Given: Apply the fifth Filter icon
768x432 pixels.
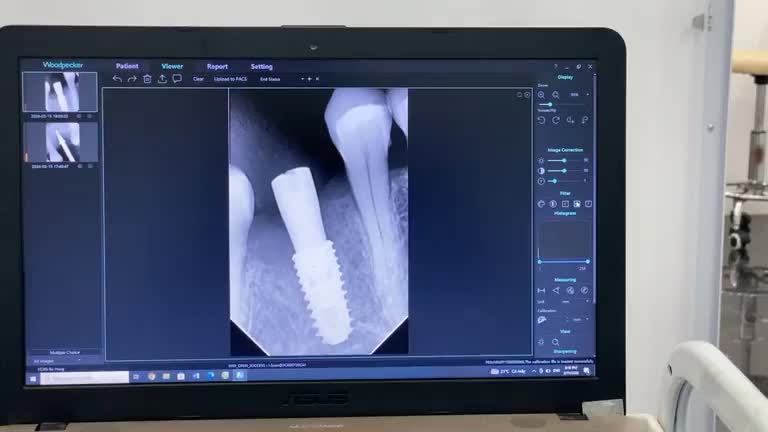Looking at the screenshot, I should [588, 204].
